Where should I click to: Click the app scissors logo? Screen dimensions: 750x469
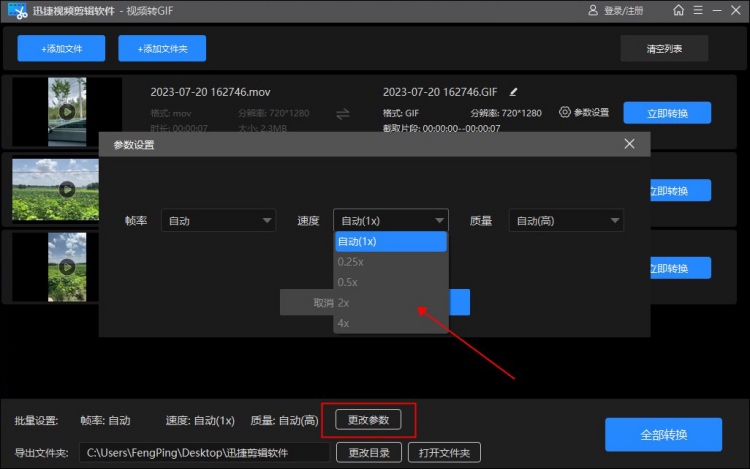[x=17, y=11]
